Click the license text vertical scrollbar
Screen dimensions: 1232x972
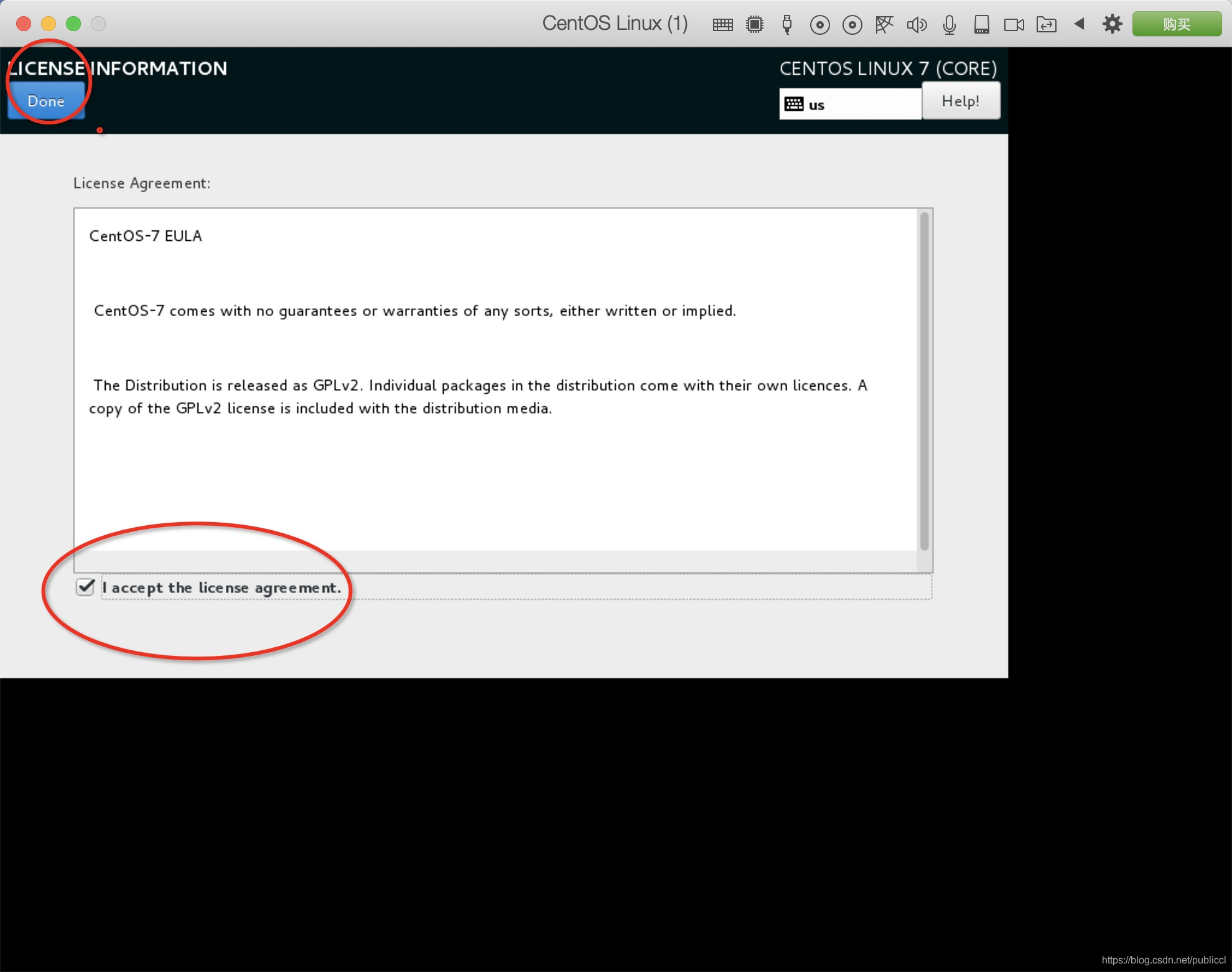[x=925, y=381]
